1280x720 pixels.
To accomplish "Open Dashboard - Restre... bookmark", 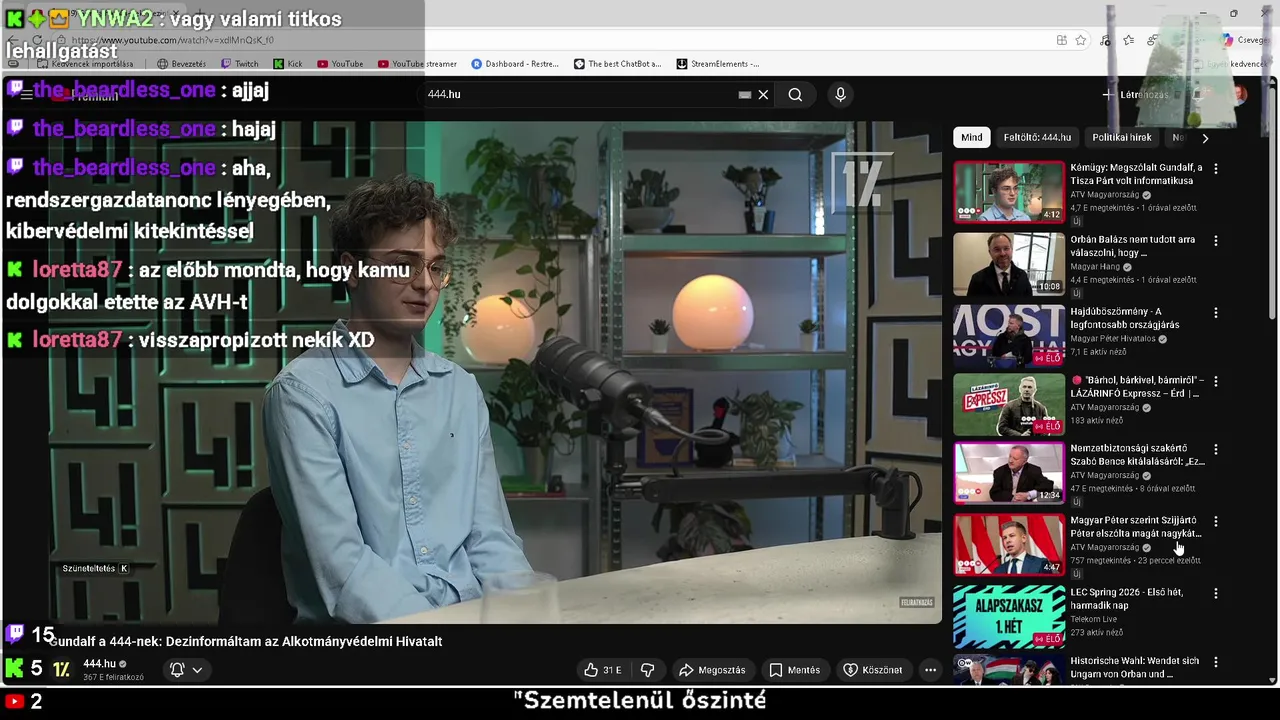I will click(515, 64).
